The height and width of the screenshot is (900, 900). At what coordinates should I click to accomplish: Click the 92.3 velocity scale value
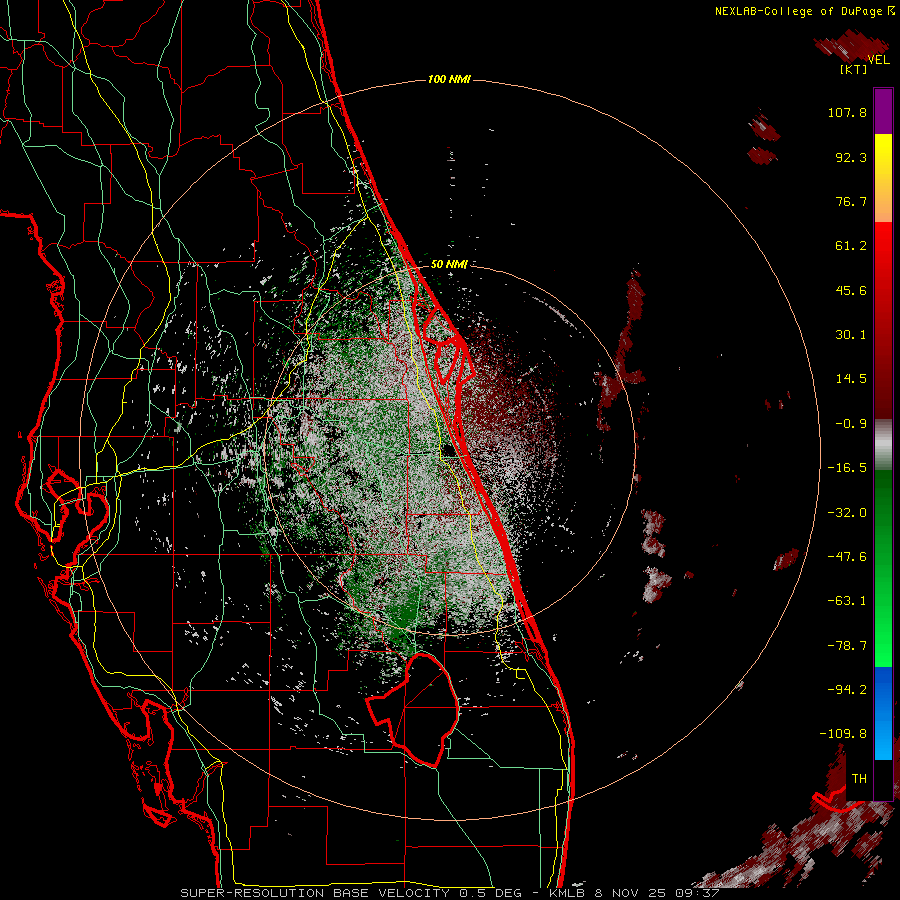coord(851,157)
